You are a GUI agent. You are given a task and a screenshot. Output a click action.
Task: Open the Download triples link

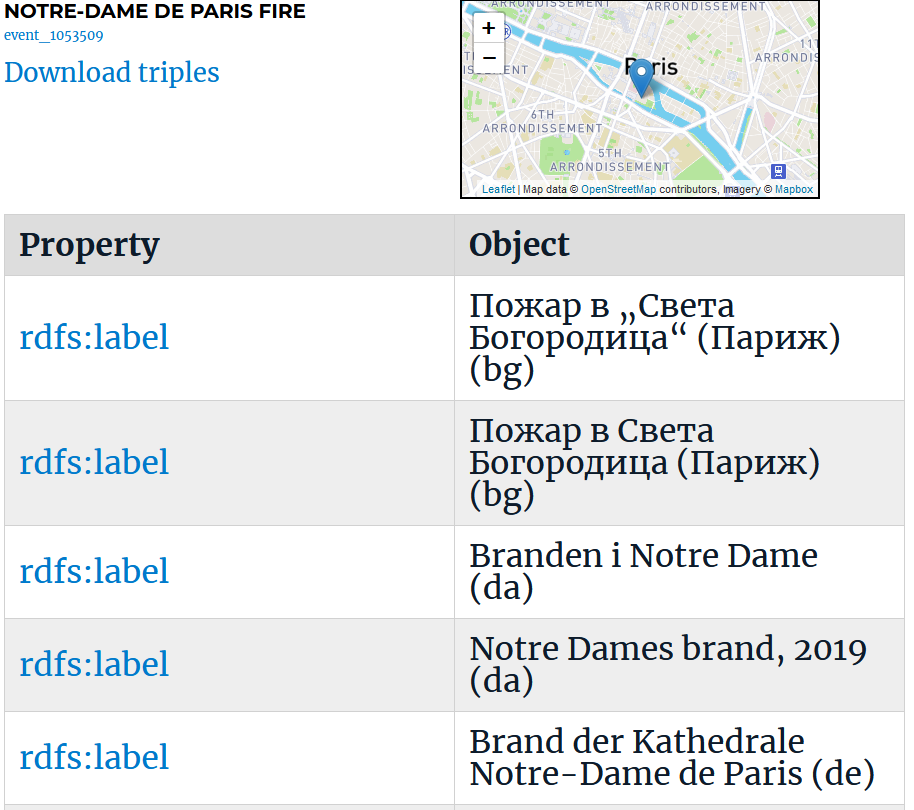(112, 72)
